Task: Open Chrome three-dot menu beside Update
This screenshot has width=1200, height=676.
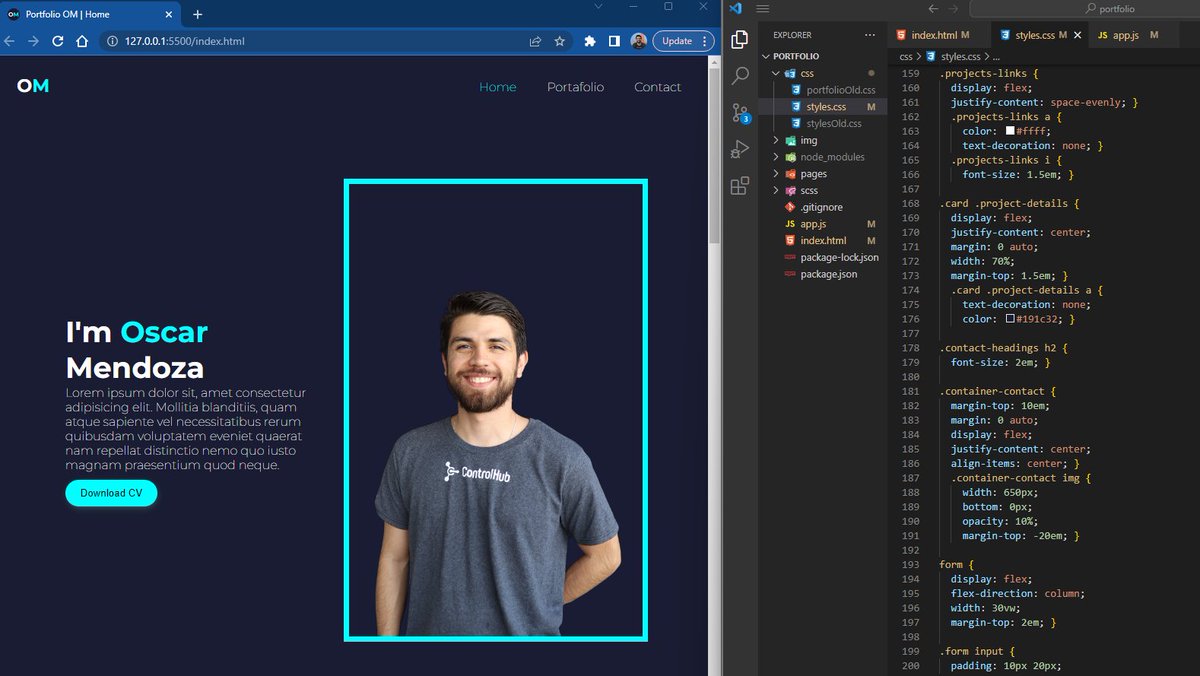Action: click(x=706, y=41)
